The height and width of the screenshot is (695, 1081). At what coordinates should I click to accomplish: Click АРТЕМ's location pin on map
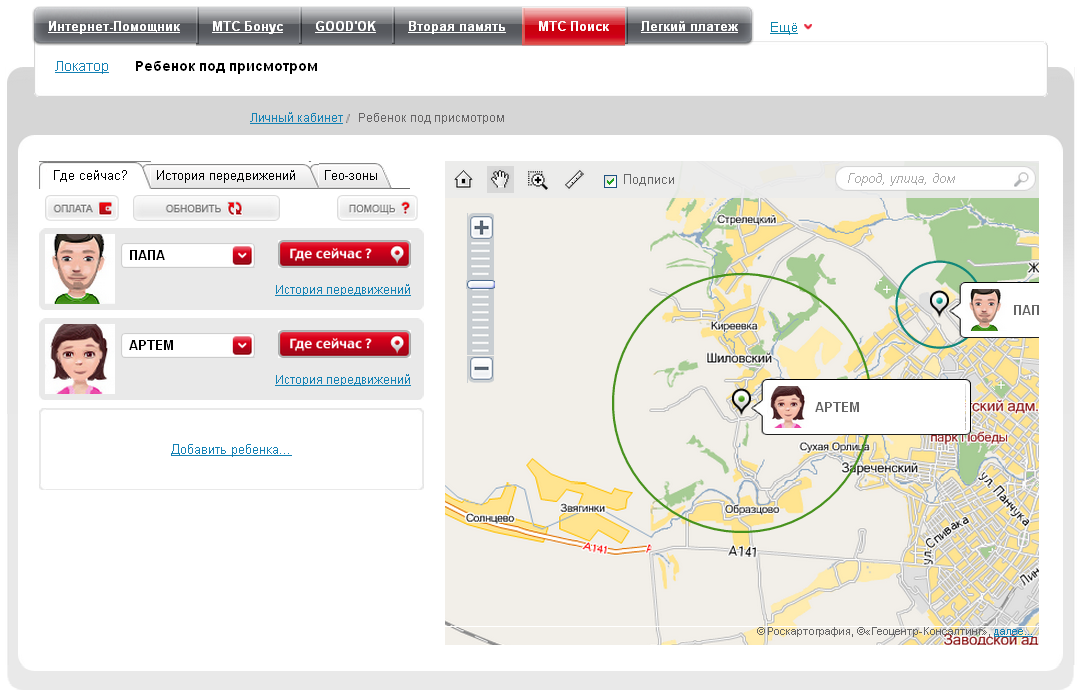pos(741,400)
